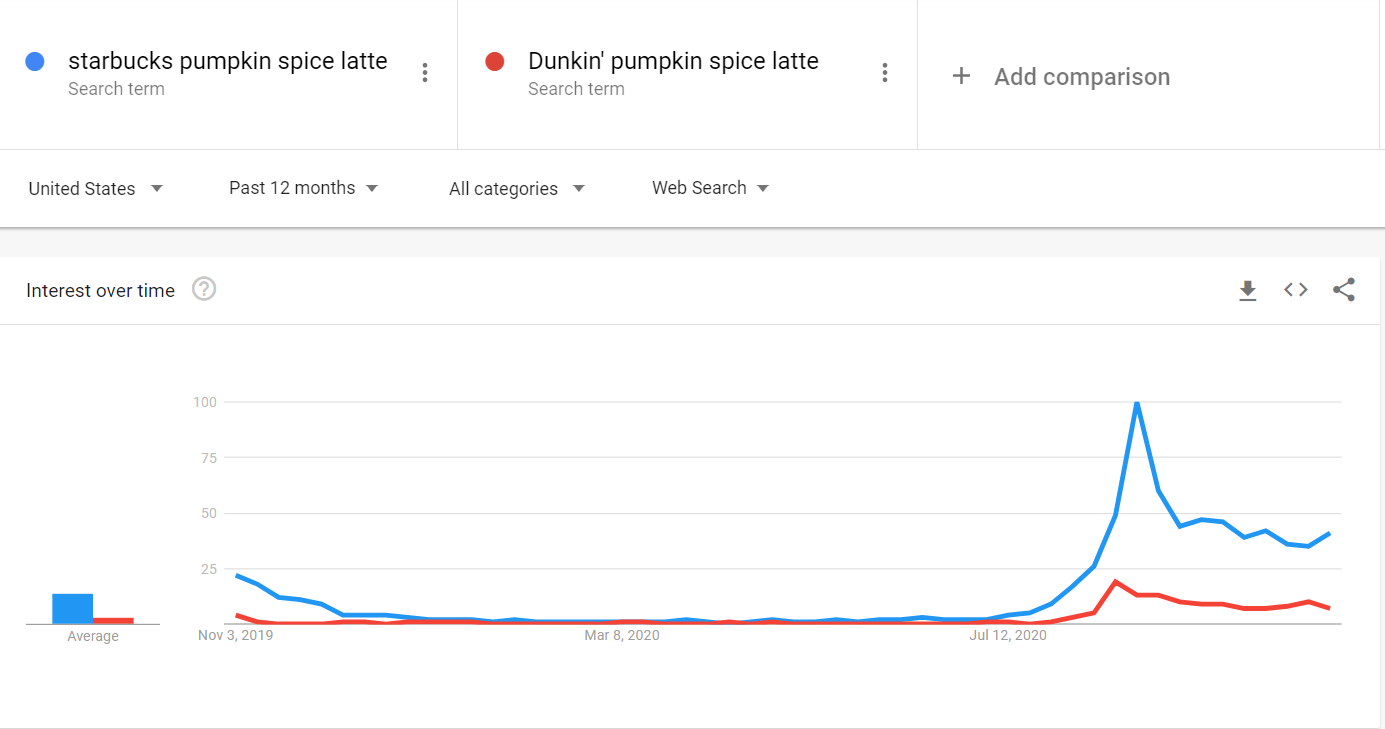Click the Jul 12, 2020 axis label
This screenshot has height=729, width=1385.
click(1008, 635)
